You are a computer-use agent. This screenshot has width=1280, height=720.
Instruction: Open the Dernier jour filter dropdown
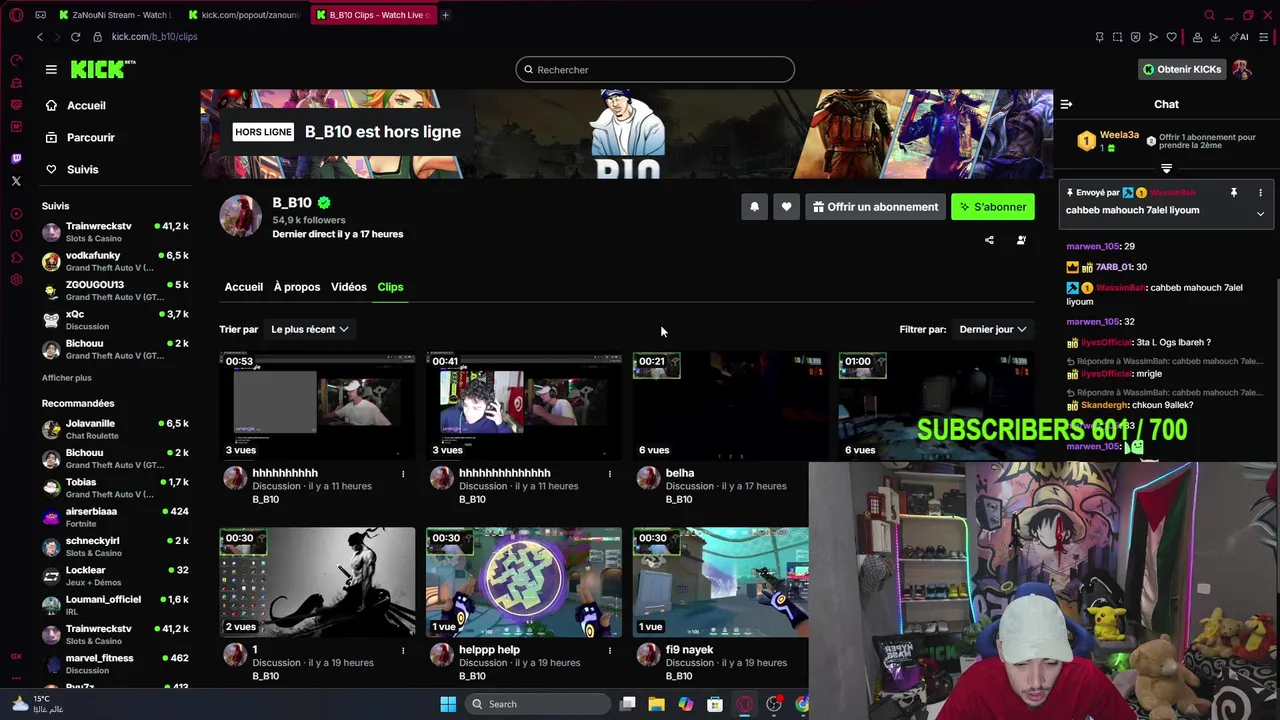pyautogui.click(x=993, y=329)
